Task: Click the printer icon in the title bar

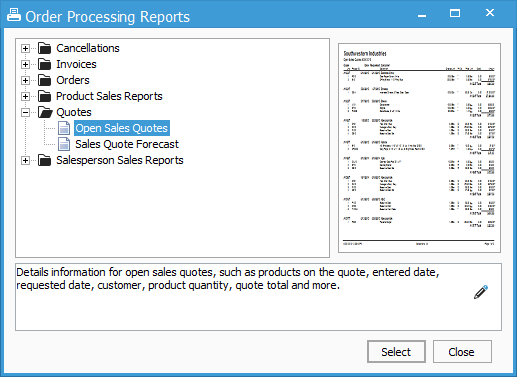Action: tap(14, 15)
